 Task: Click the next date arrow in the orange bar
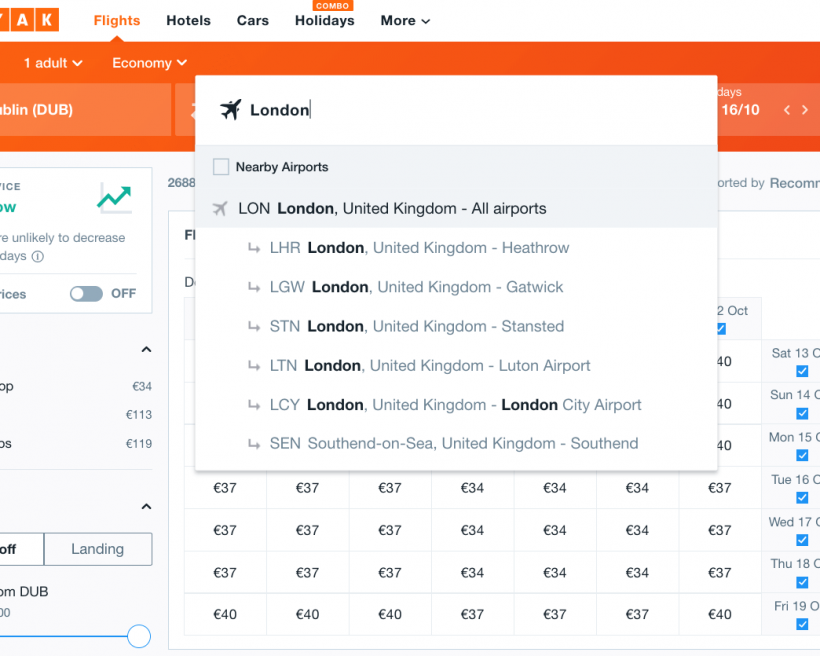coord(804,110)
